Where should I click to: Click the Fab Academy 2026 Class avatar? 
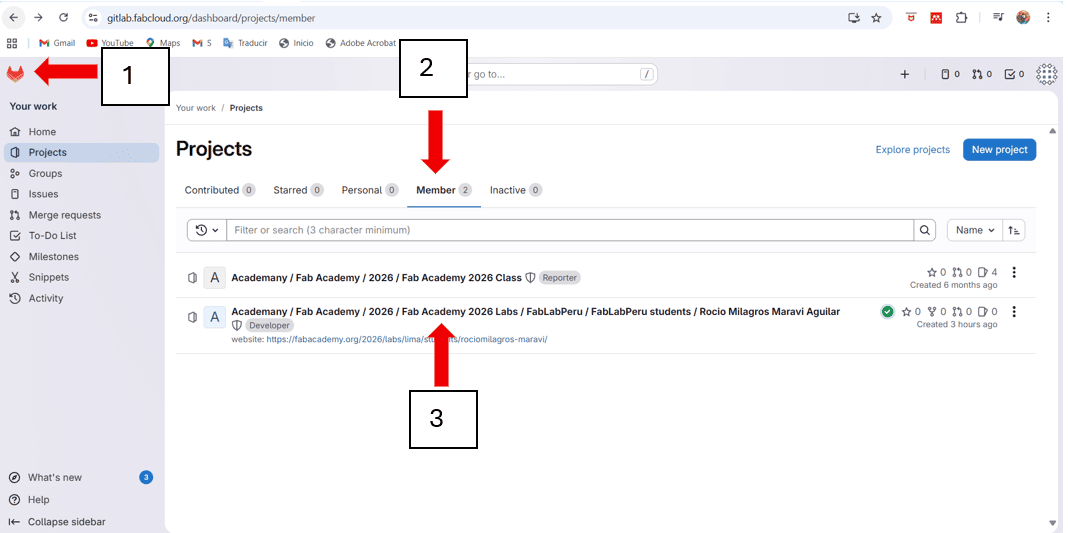215,278
